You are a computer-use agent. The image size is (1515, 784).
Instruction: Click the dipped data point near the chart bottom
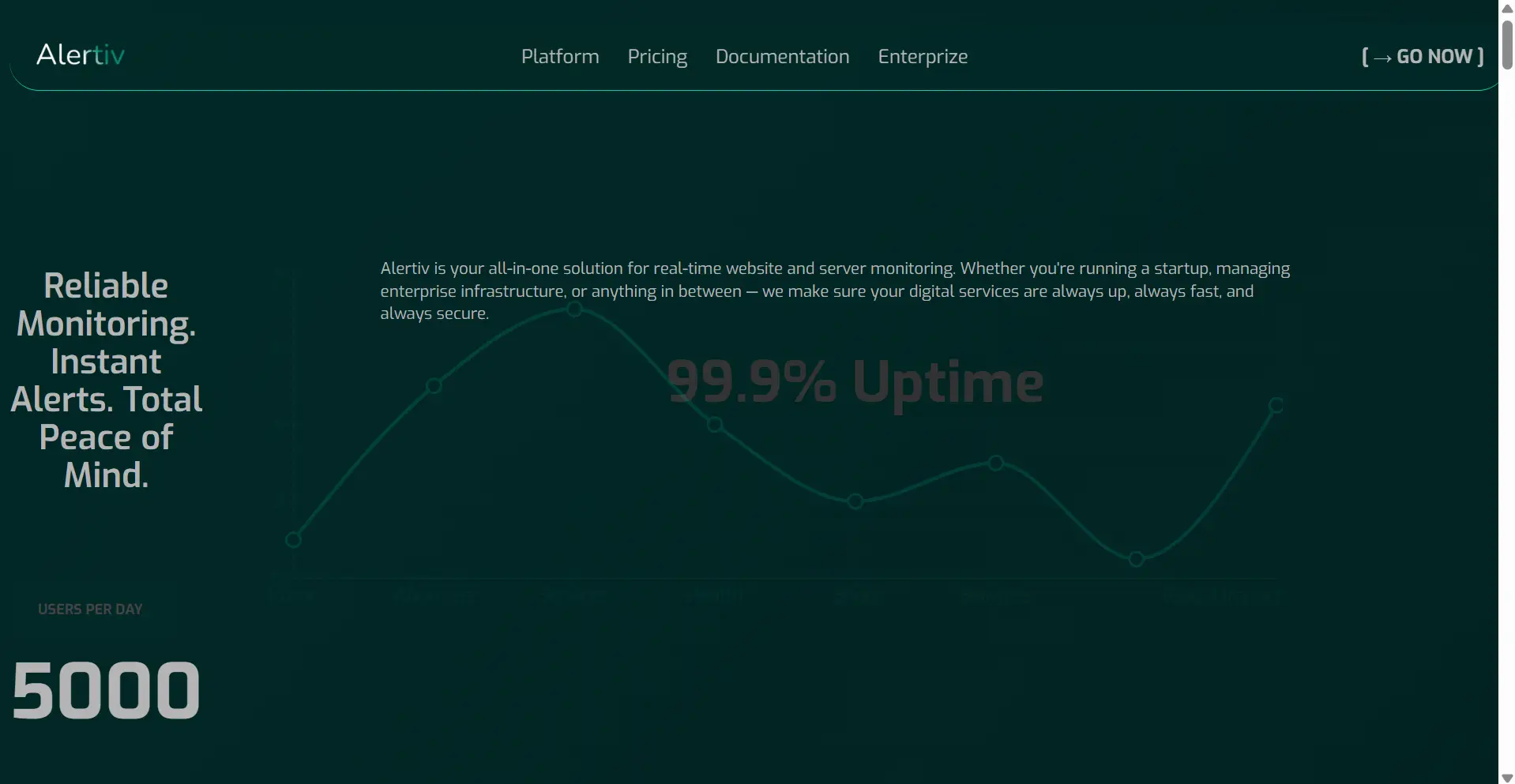pyautogui.click(x=1137, y=559)
